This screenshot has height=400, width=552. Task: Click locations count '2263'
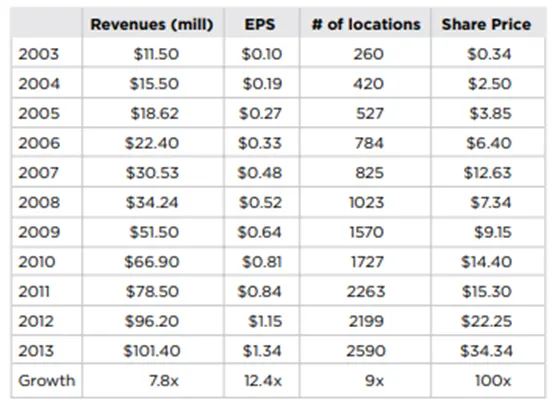[x=366, y=292]
